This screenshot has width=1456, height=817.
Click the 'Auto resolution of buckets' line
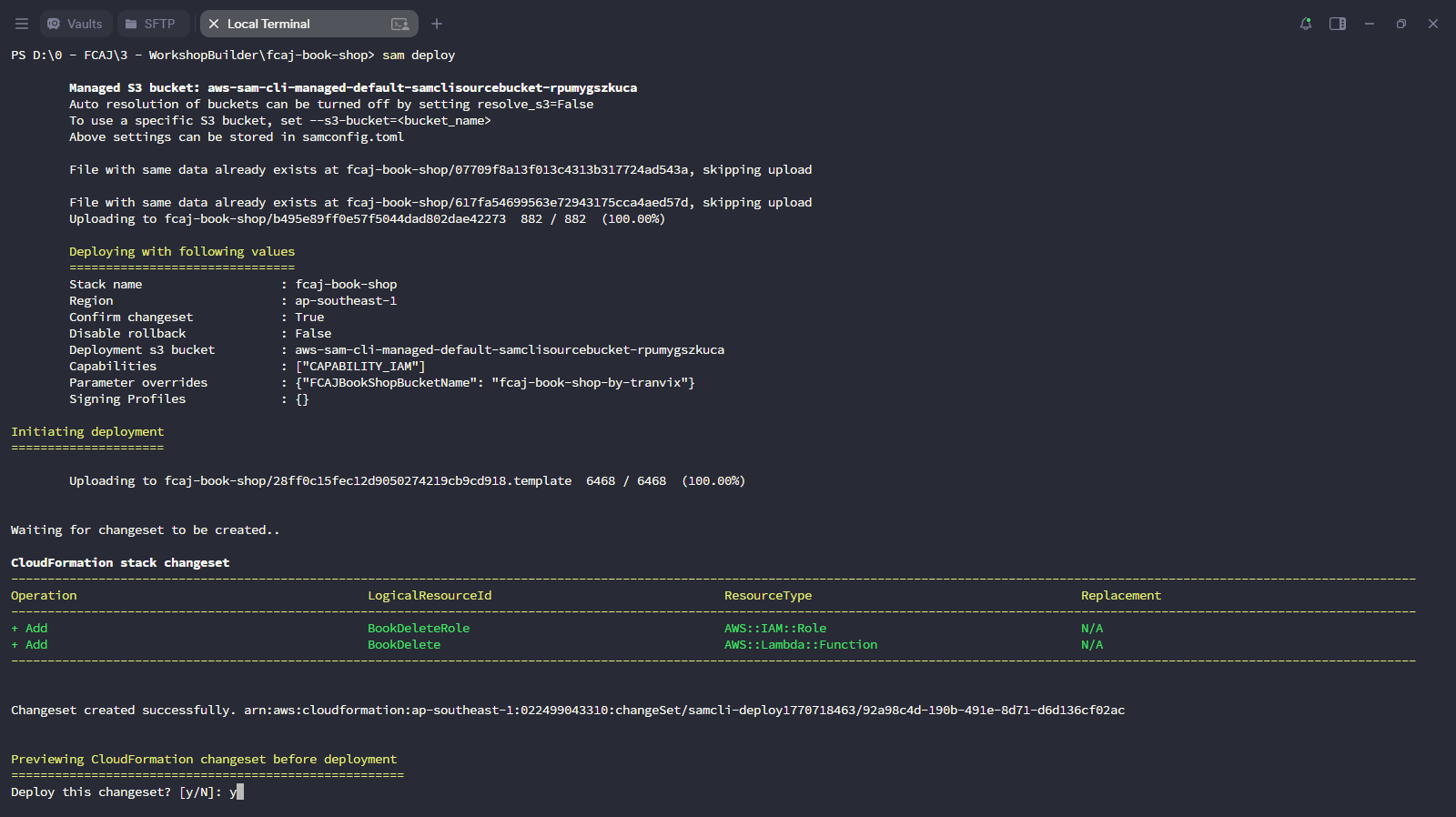point(331,105)
